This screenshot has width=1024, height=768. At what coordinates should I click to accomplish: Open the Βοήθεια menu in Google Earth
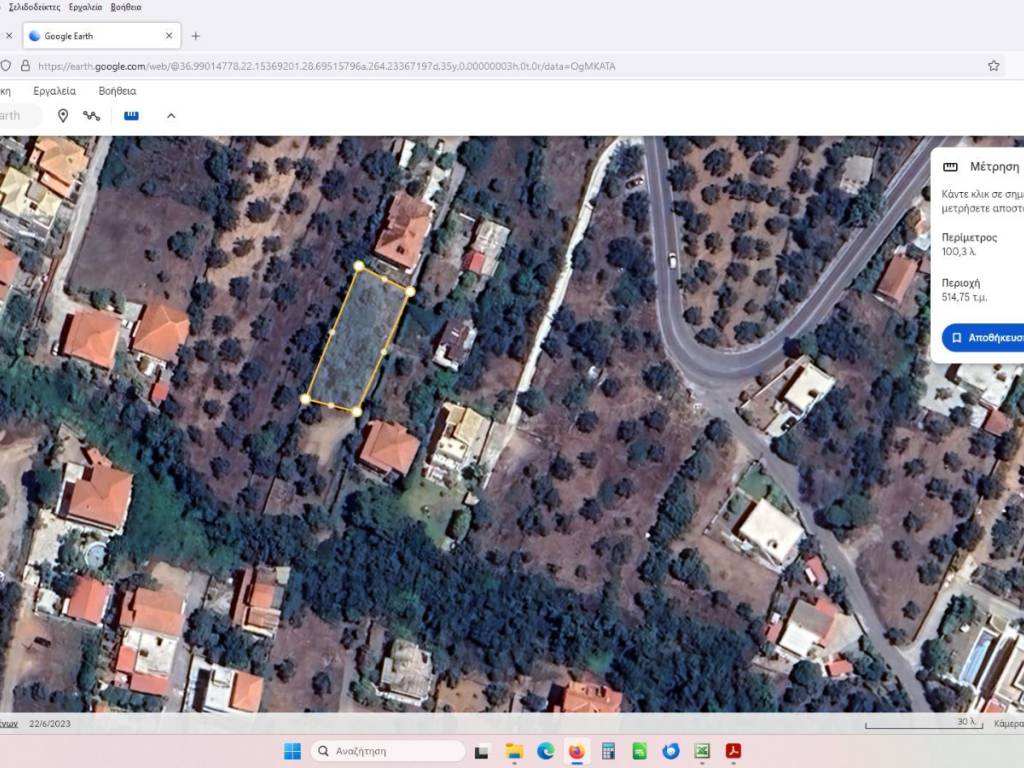117,91
